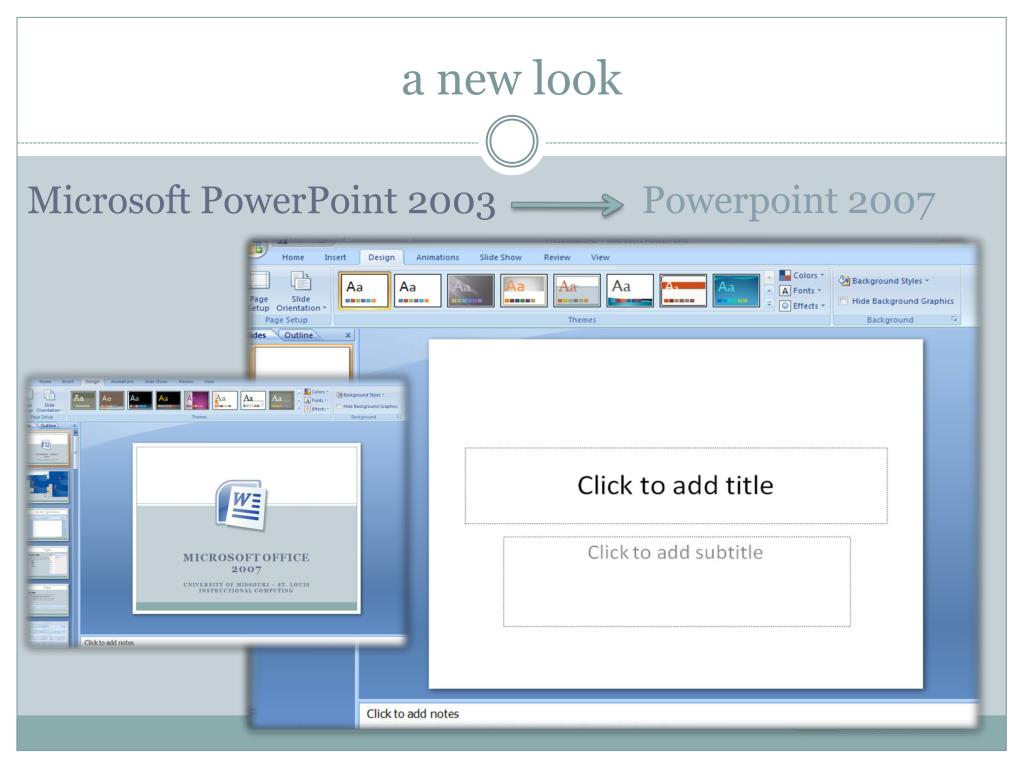Open Colors dropdown arrow in large window

(822, 276)
